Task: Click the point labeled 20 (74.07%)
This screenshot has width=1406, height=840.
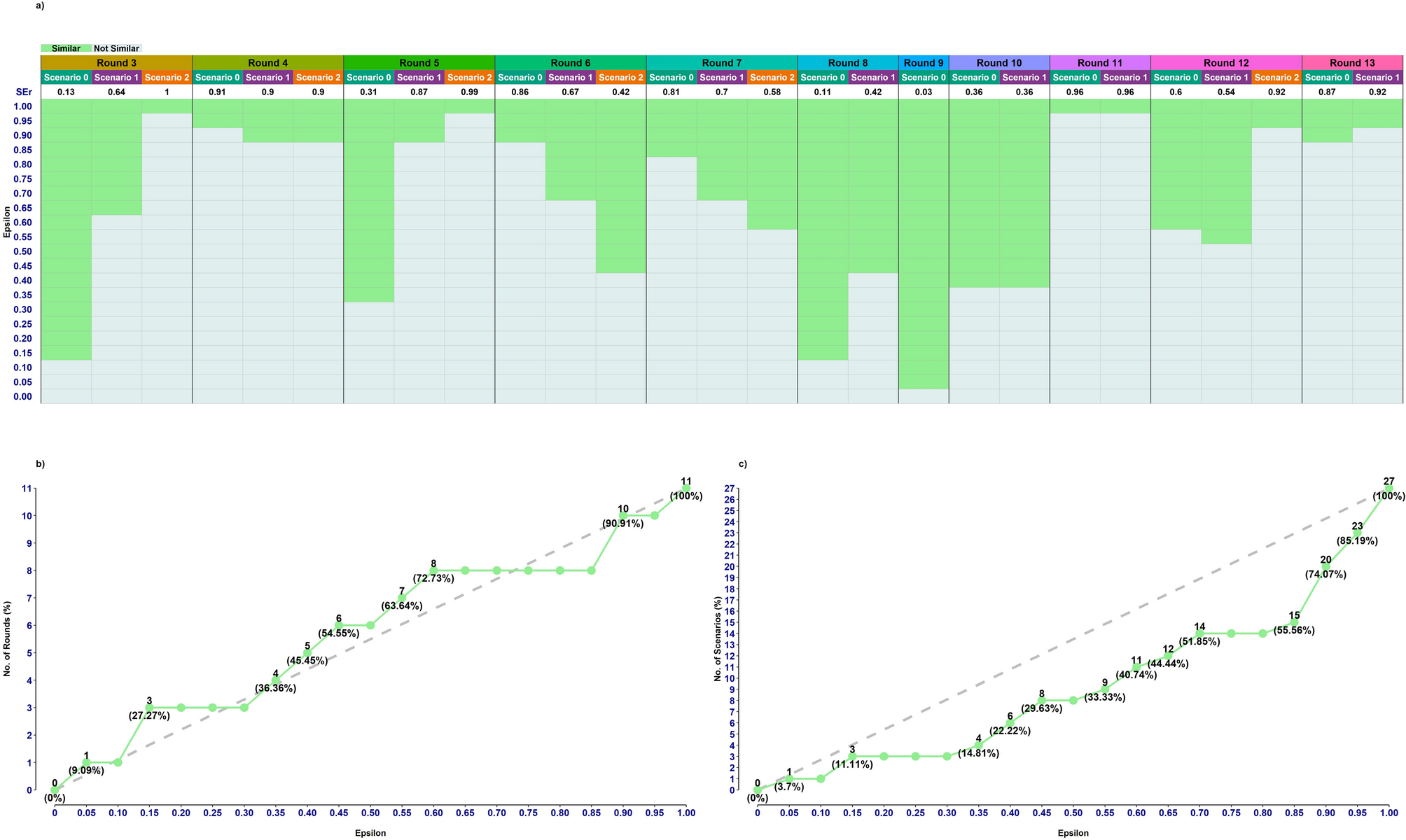Action: (x=1325, y=567)
